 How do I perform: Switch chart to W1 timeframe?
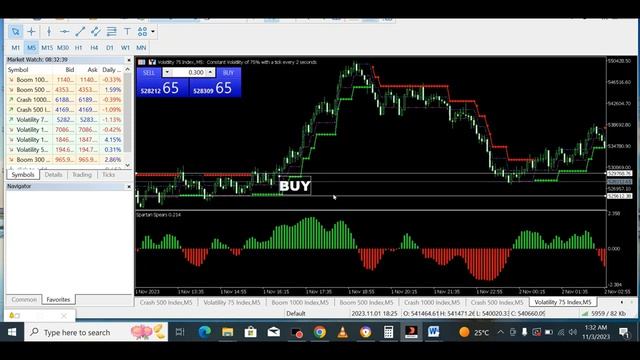[125, 48]
